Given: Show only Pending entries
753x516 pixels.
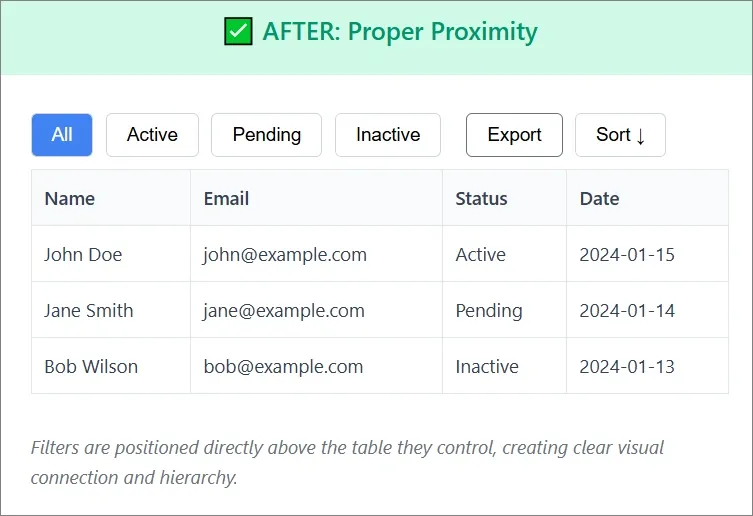Looking at the screenshot, I should click(266, 135).
